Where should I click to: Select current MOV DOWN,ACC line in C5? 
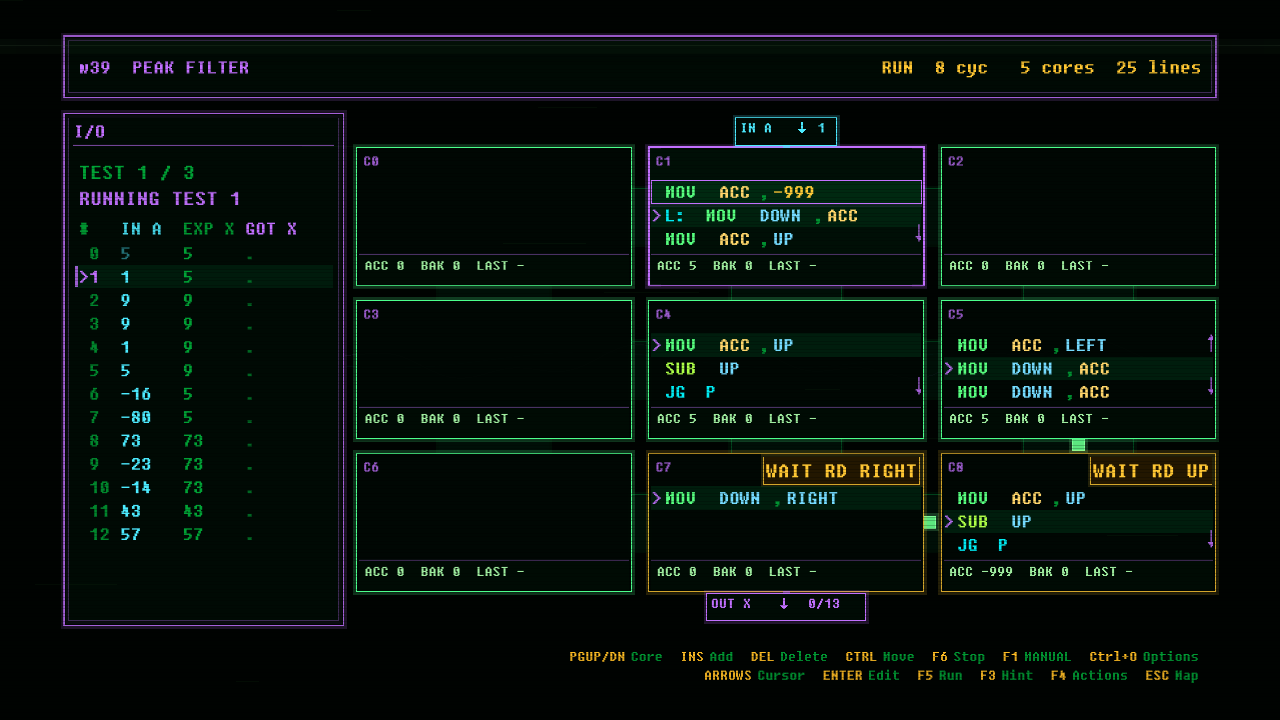coord(1078,369)
